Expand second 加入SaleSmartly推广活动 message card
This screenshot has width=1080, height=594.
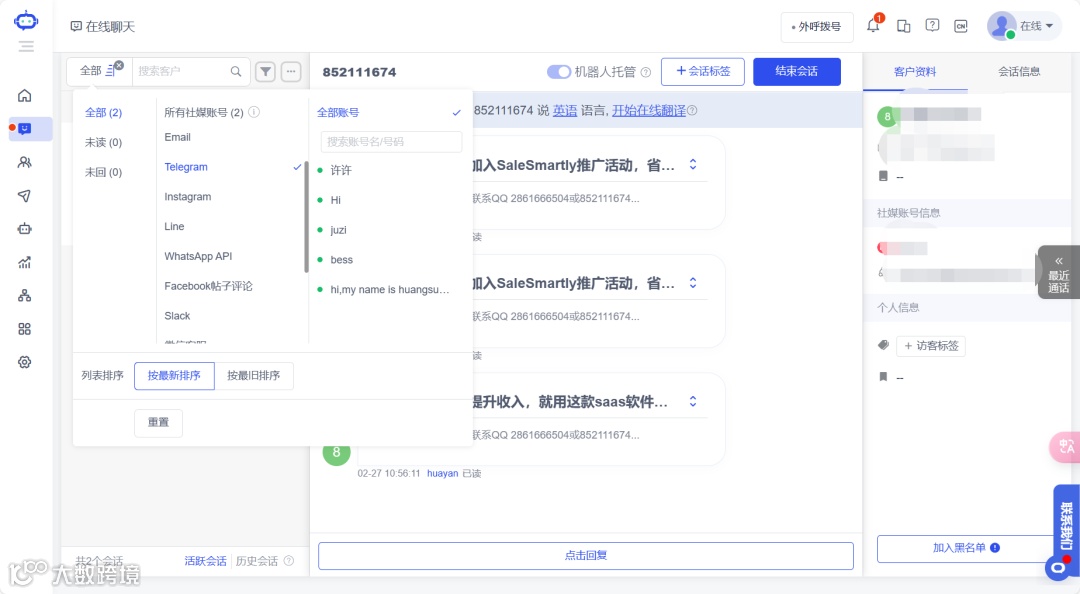693,283
